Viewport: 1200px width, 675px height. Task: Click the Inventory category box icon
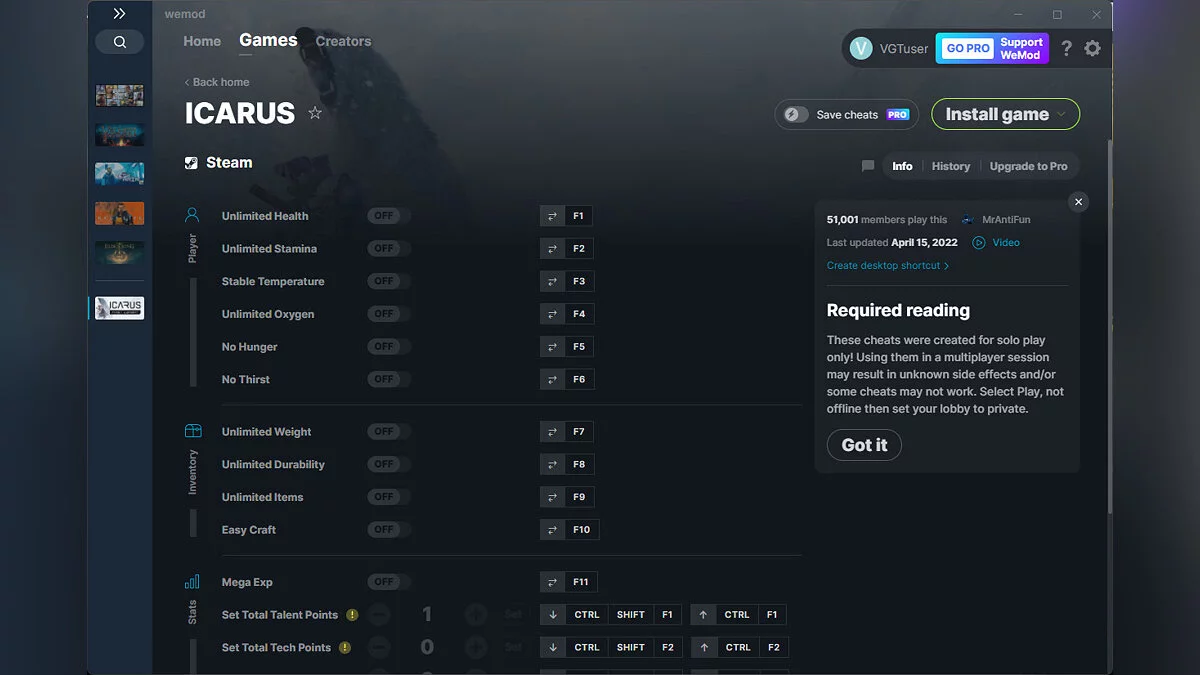(x=193, y=431)
